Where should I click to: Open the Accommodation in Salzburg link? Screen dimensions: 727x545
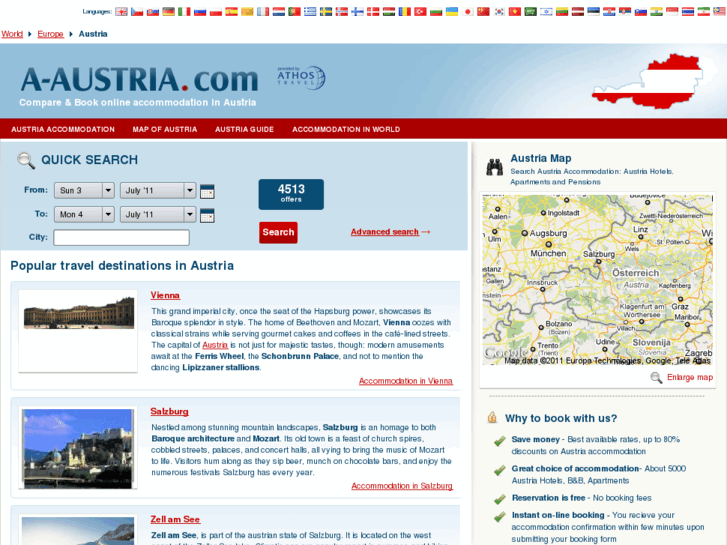click(402, 486)
